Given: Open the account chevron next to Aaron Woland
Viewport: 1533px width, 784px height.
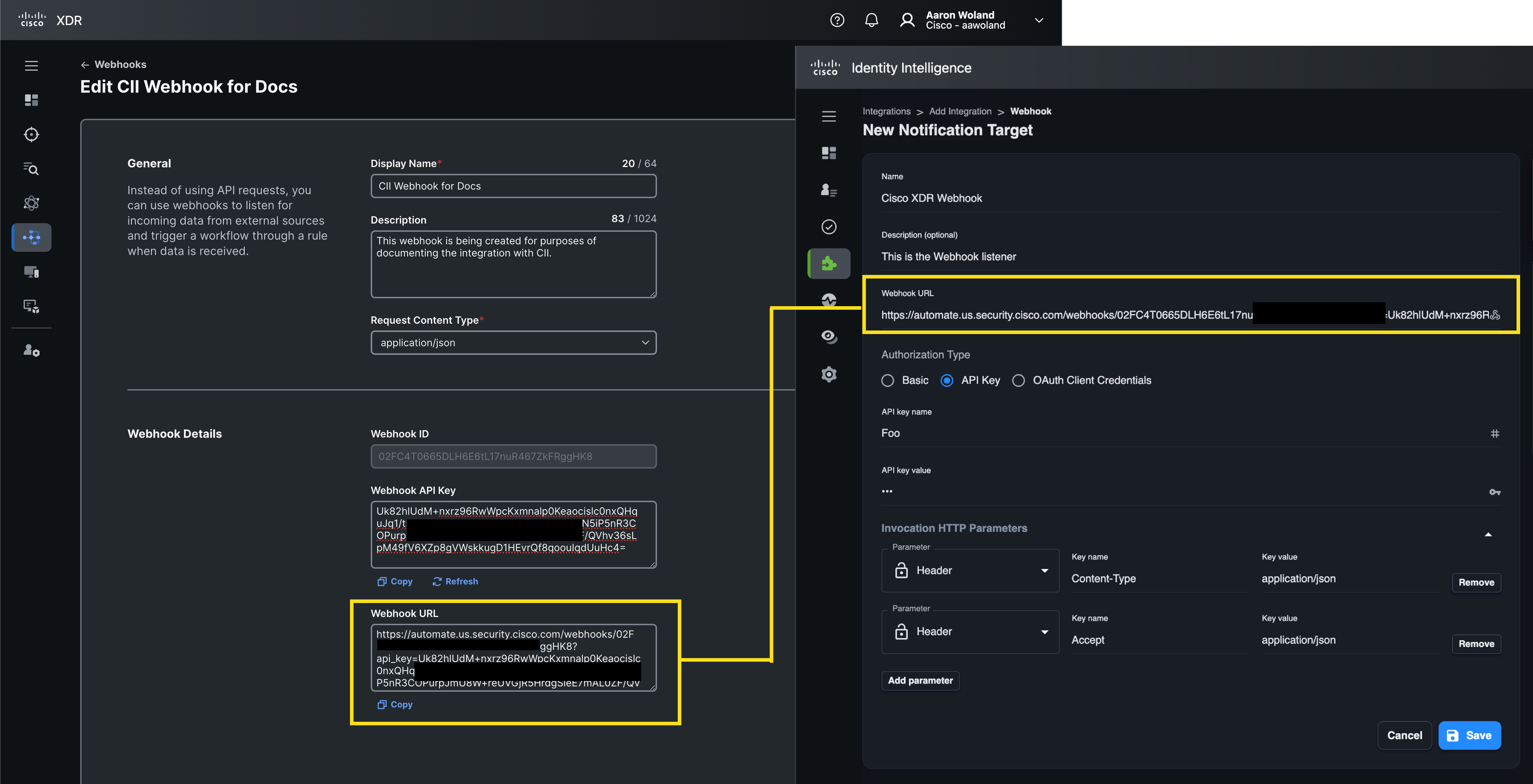Looking at the screenshot, I should tap(1038, 20).
